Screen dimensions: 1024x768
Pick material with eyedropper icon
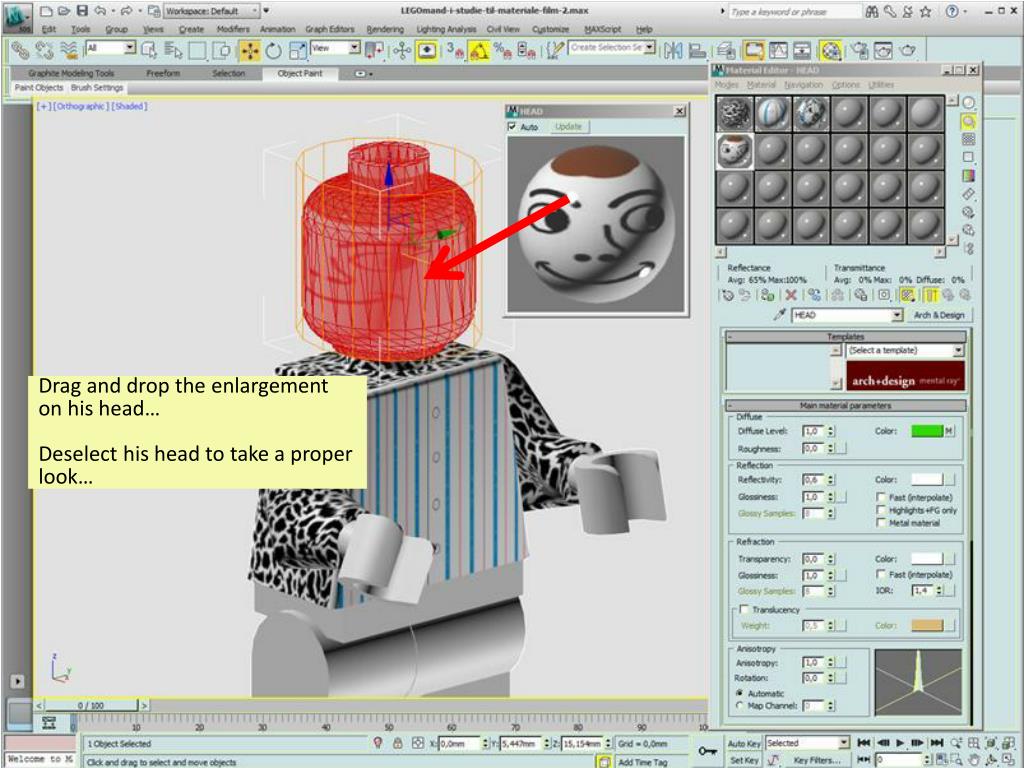coord(778,315)
